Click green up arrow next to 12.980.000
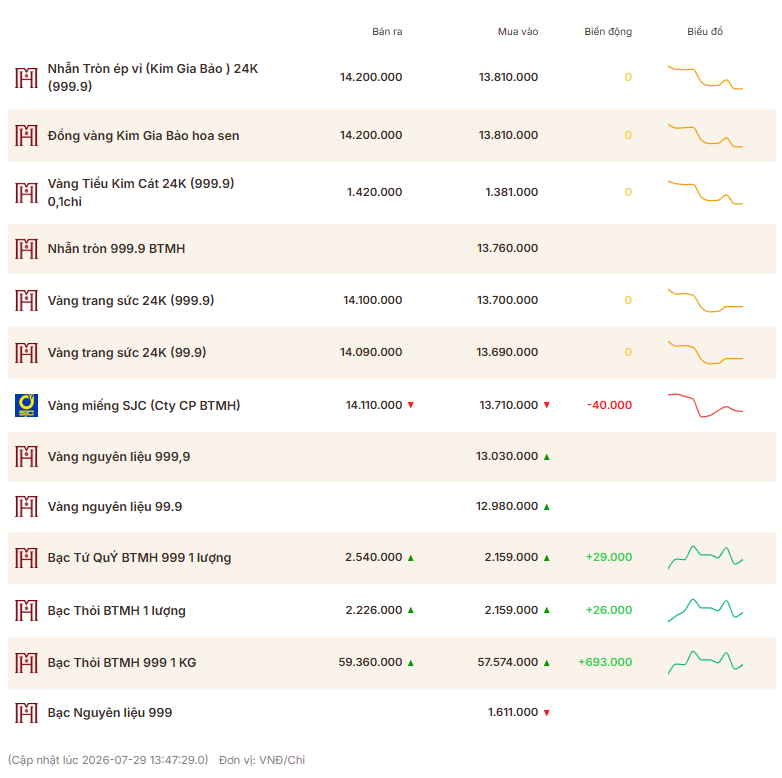The width and height of the screenshot is (782, 778). point(547,507)
